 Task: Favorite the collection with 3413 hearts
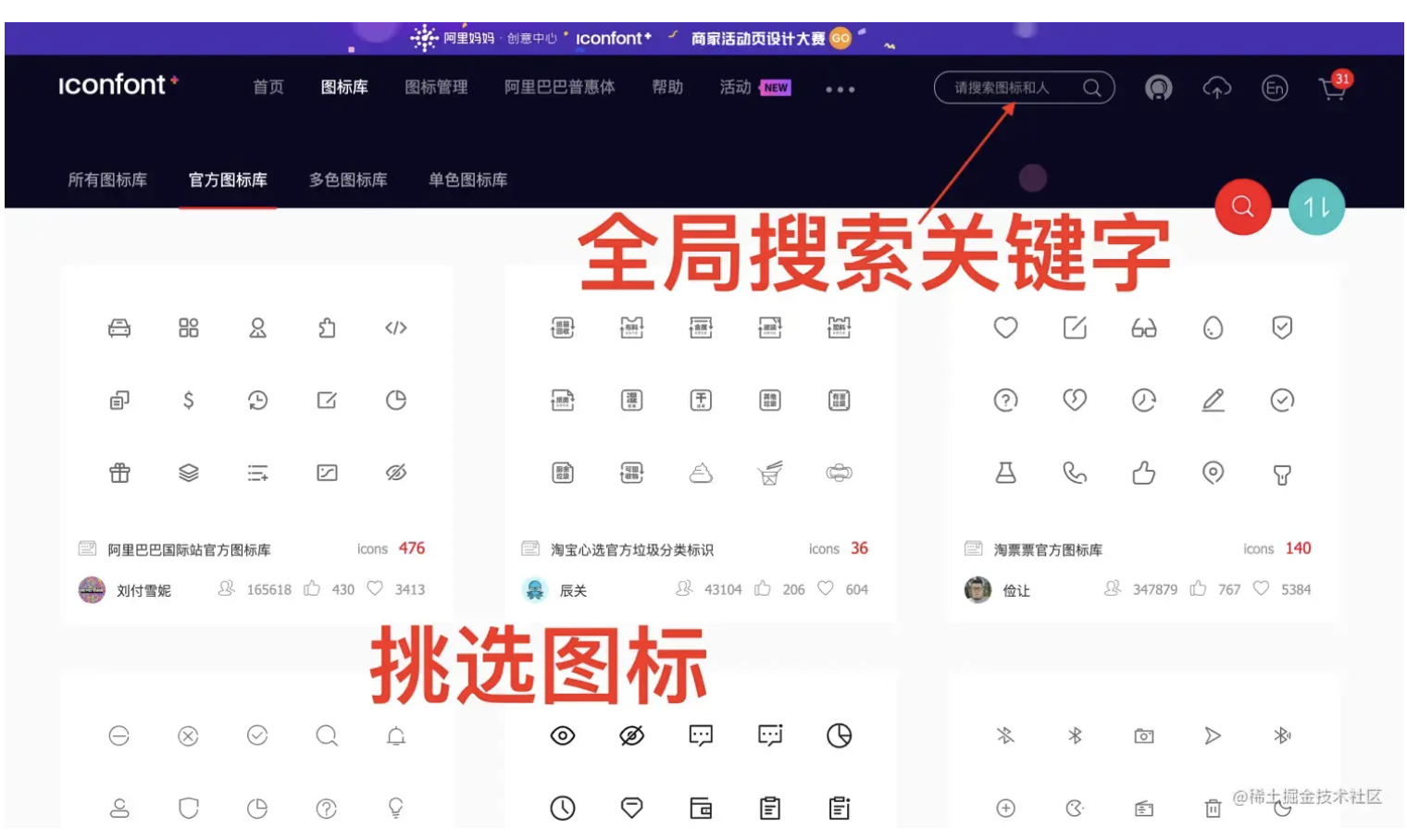375,588
